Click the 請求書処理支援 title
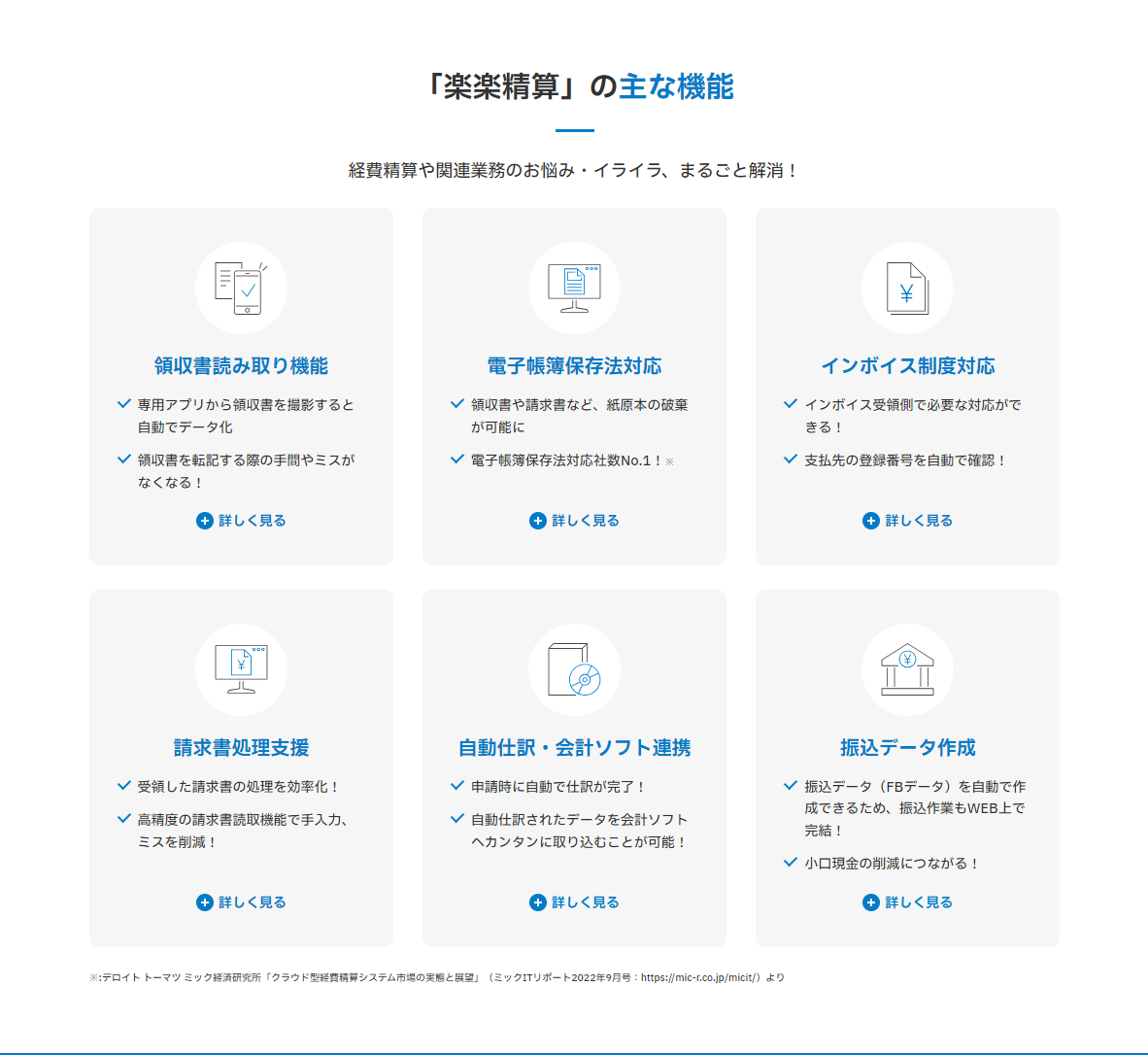The width and height of the screenshot is (1148, 1055). tap(241, 748)
